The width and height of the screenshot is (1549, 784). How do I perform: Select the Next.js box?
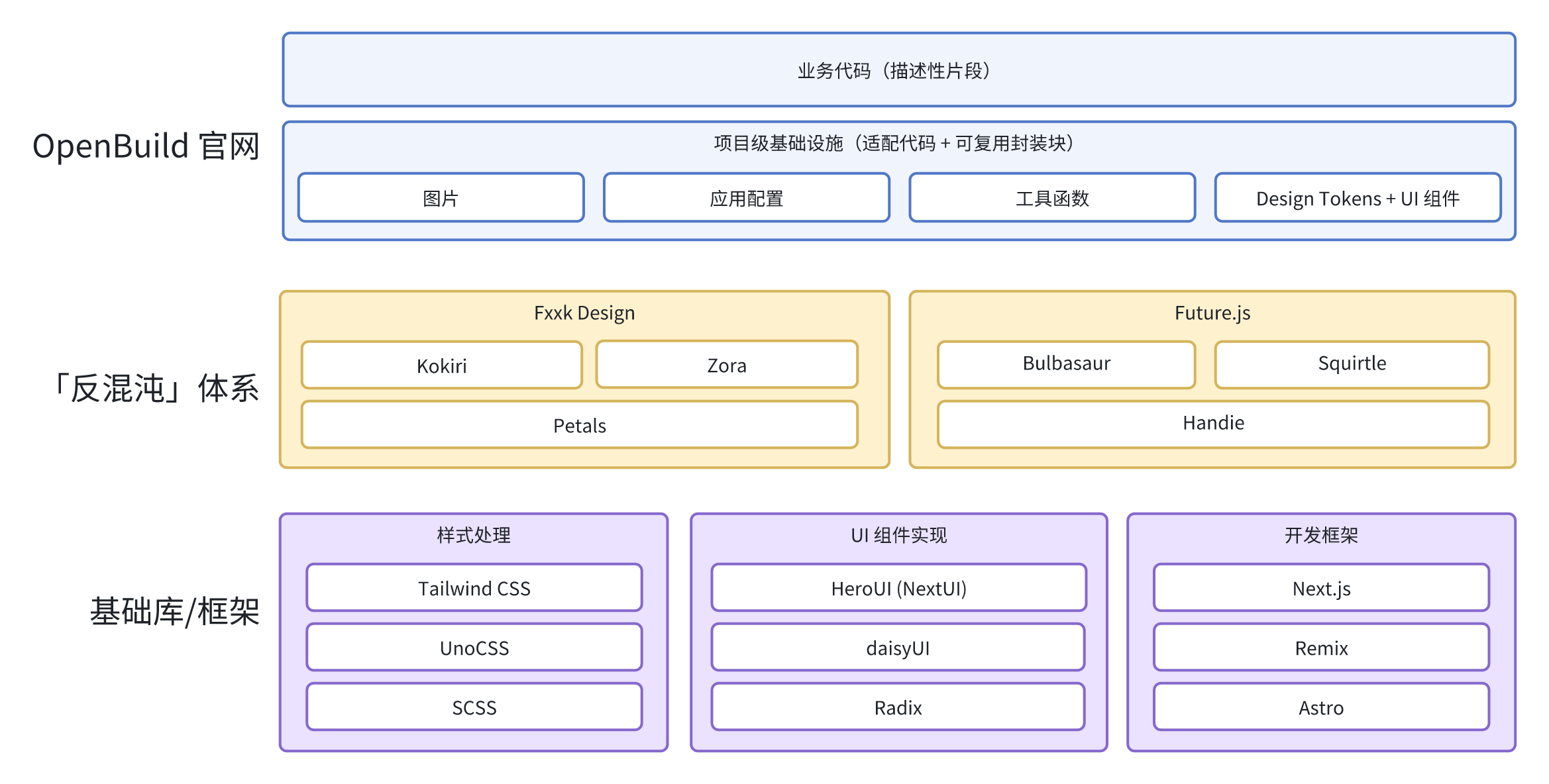coord(1321,587)
